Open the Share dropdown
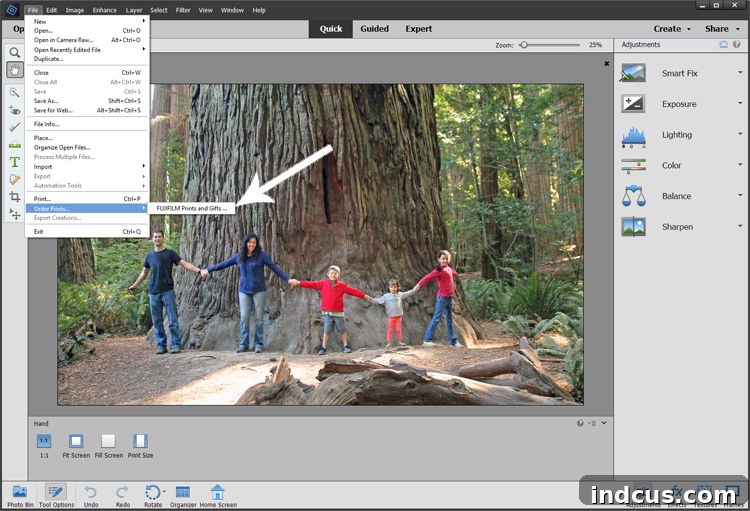The image size is (750, 511). click(x=722, y=29)
